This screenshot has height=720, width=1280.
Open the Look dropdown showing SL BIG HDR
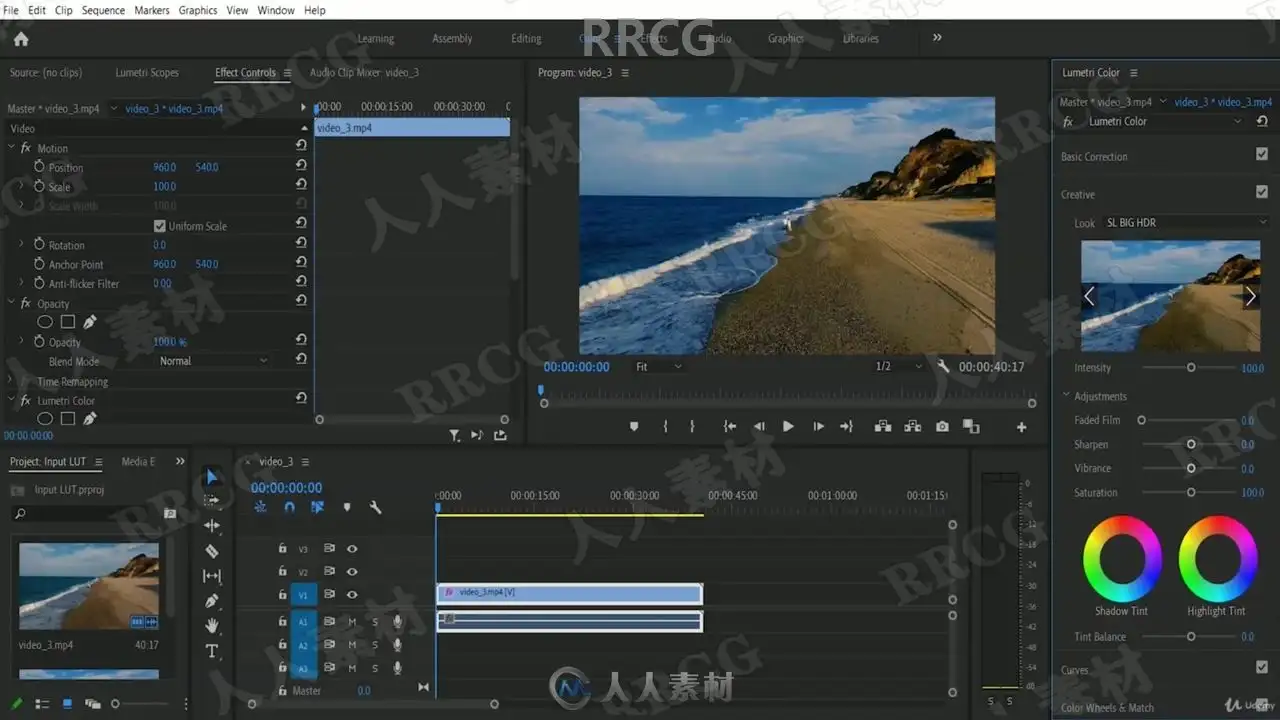click(1185, 223)
